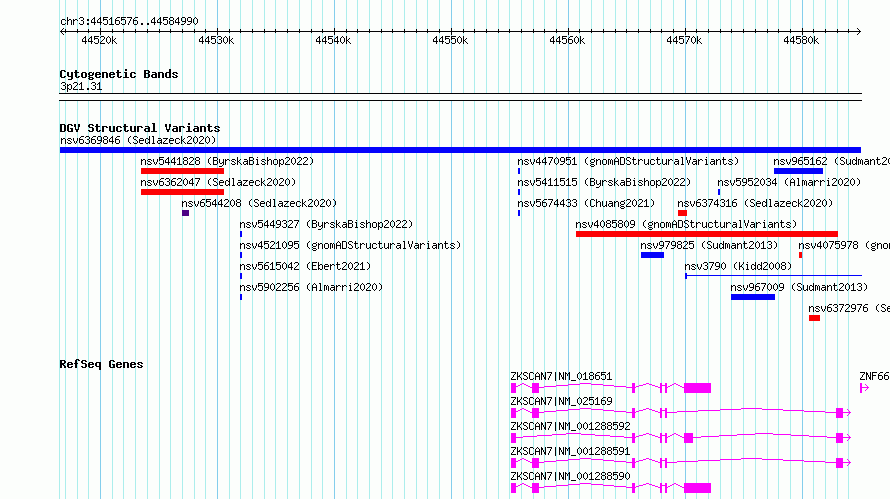Select variant nsv5674433 (Chuang2021)
Viewport: 890px width, 499px height.
click(586, 203)
